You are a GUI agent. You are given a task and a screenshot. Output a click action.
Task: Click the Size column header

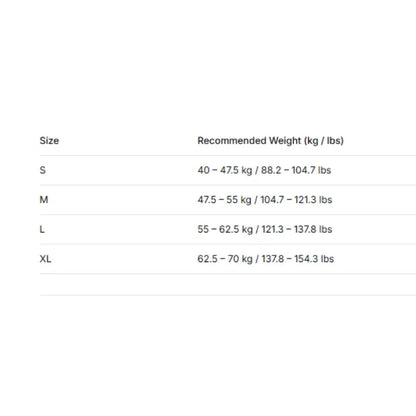coord(49,141)
